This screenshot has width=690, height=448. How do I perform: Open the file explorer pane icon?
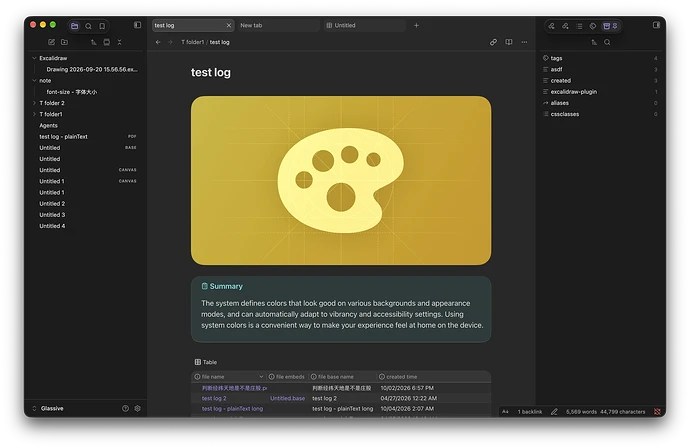75,26
